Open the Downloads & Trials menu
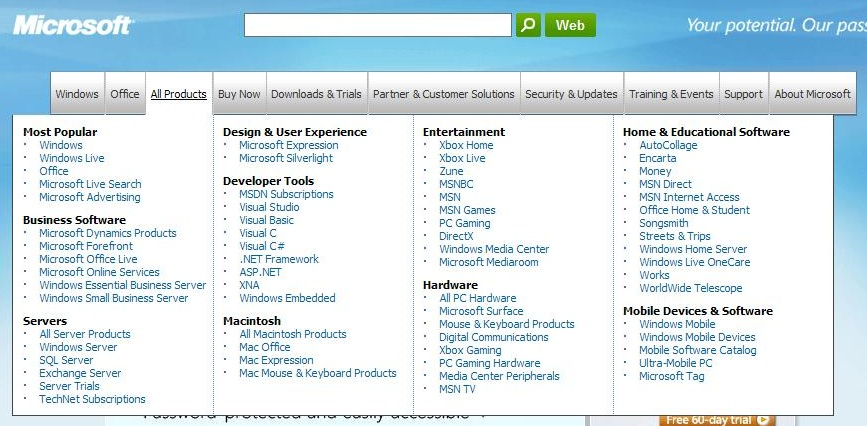Viewport: 867px width, 426px height. coord(316,94)
